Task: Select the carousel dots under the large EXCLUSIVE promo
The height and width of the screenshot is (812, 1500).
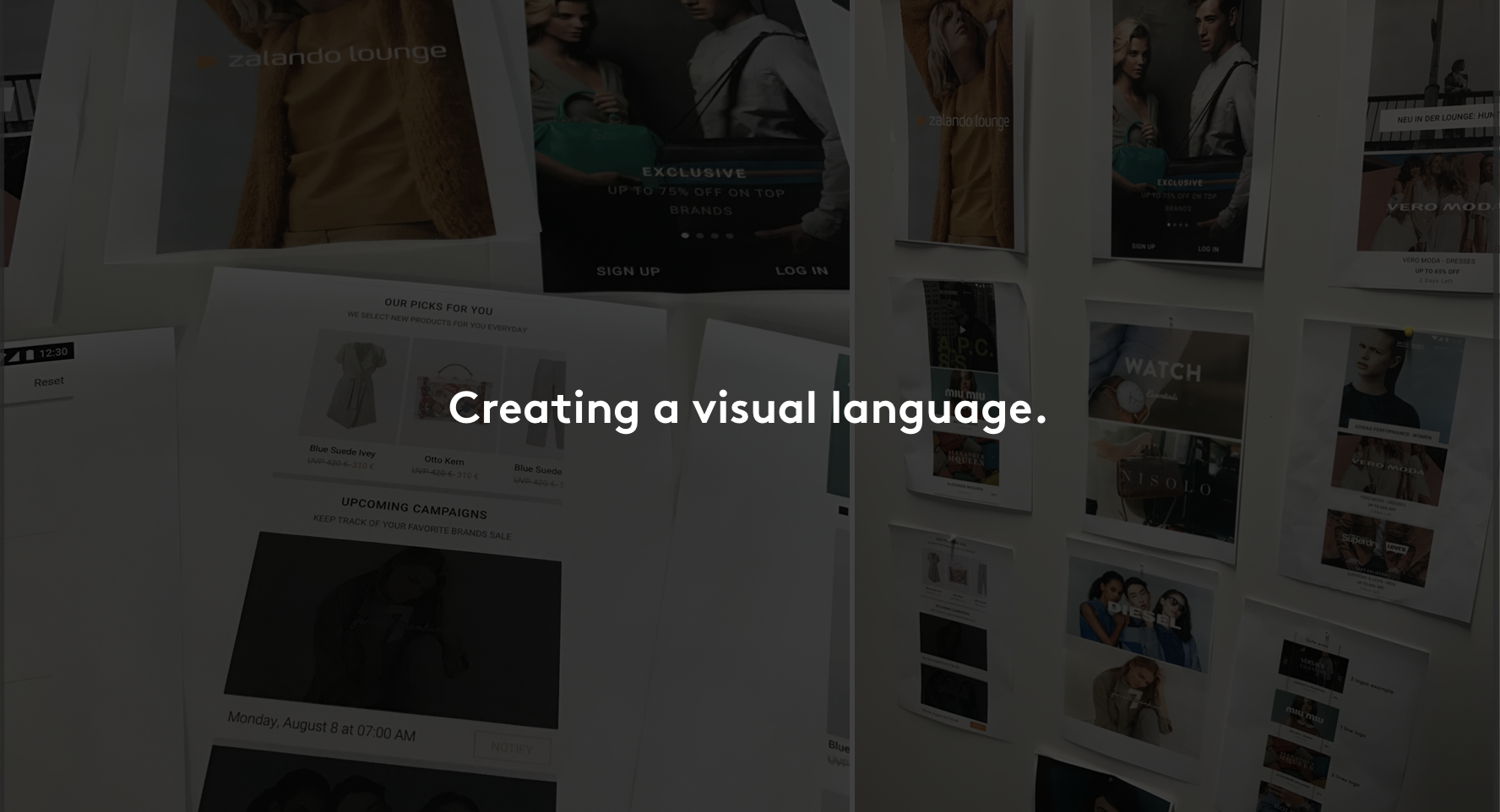Action: click(x=707, y=235)
